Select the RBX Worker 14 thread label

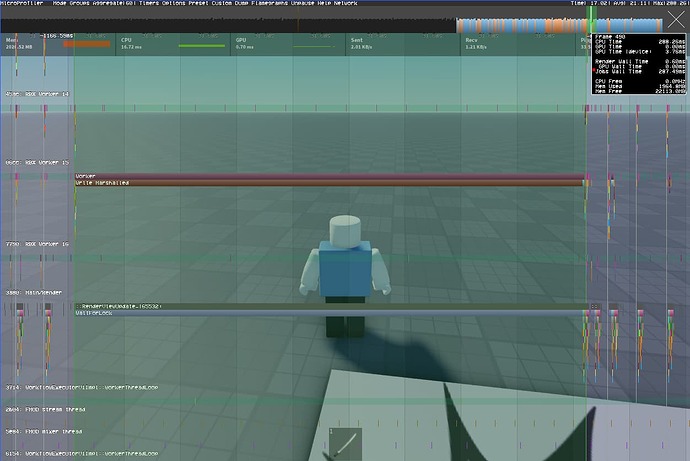pyautogui.click(x=37, y=94)
